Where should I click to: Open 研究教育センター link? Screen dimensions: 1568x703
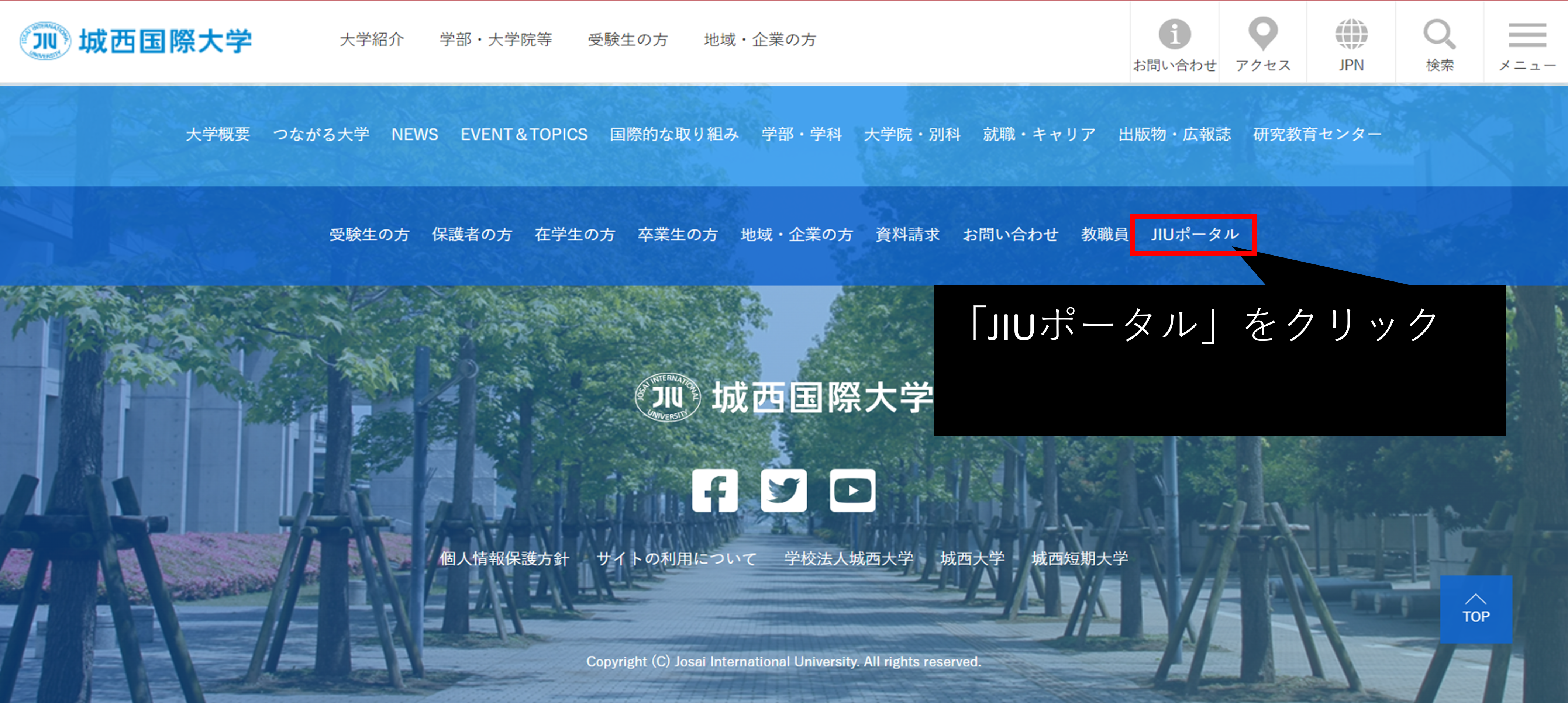click(1317, 134)
